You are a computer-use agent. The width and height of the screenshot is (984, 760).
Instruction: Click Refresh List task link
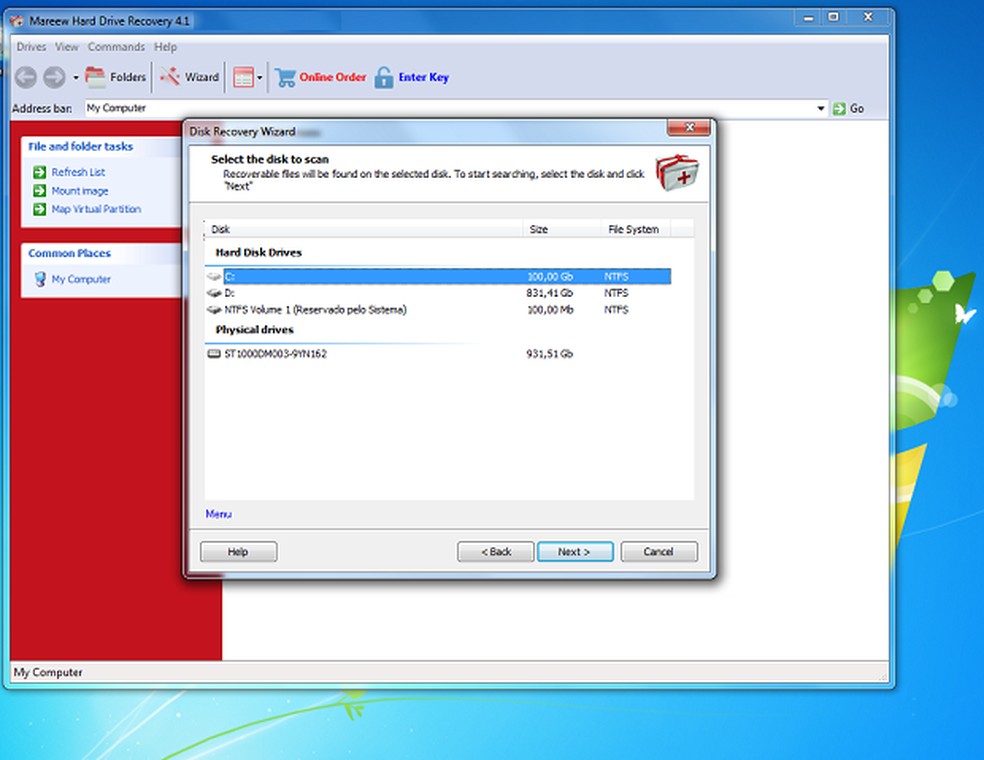point(78,172)
